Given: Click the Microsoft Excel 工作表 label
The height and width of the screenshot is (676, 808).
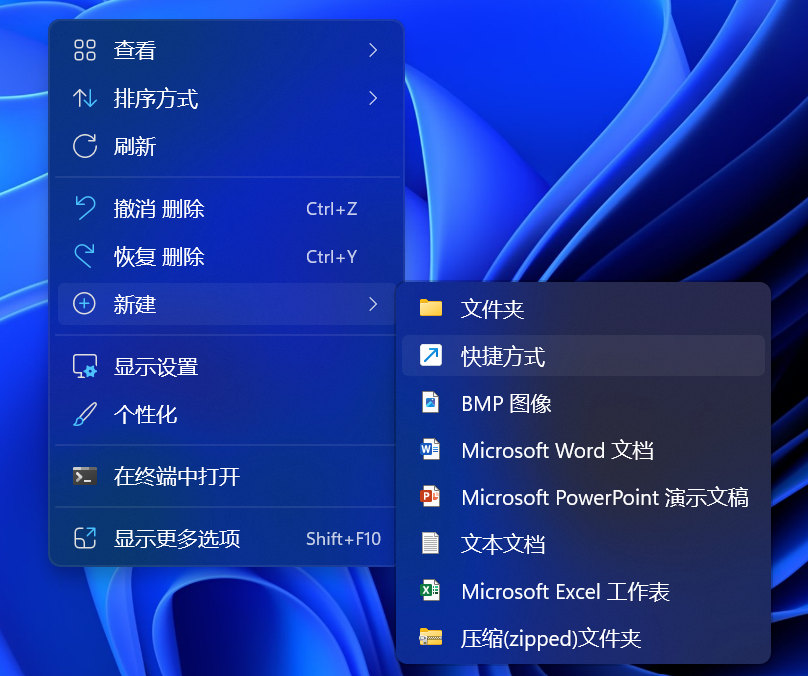Looking at the screenshot, I should [565, 591].
